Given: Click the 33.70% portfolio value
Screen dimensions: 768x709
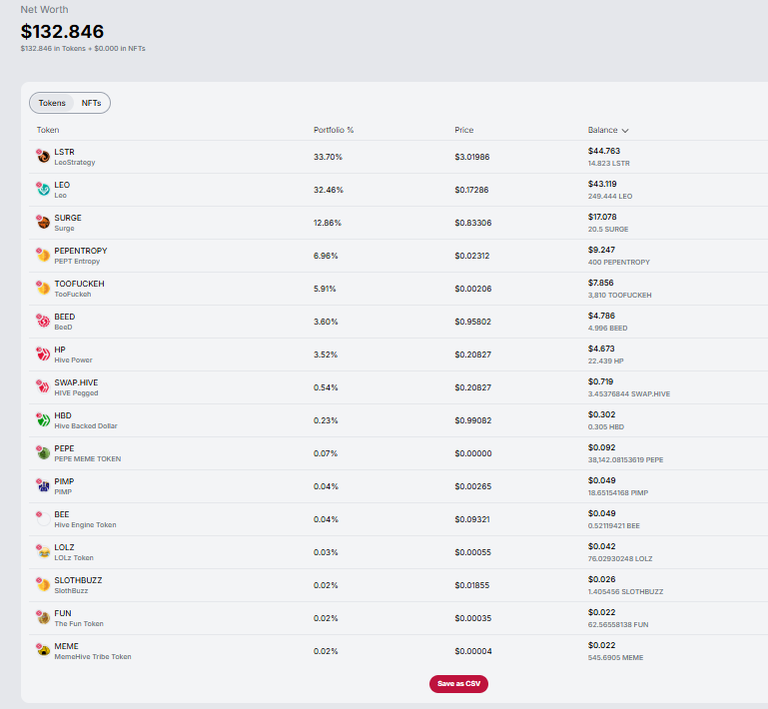Looking at the screenshot, I should [x=328, y=157].
